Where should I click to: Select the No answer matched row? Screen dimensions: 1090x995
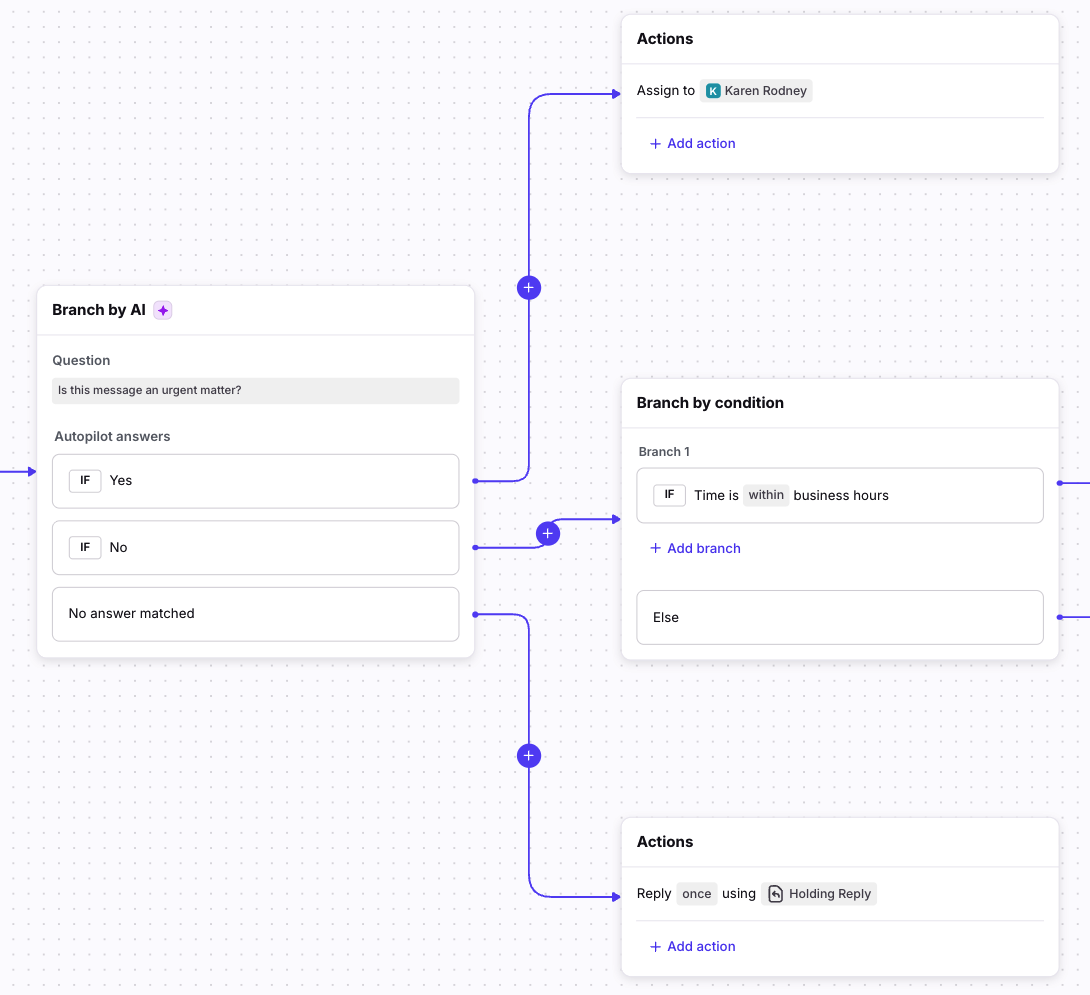255,614
